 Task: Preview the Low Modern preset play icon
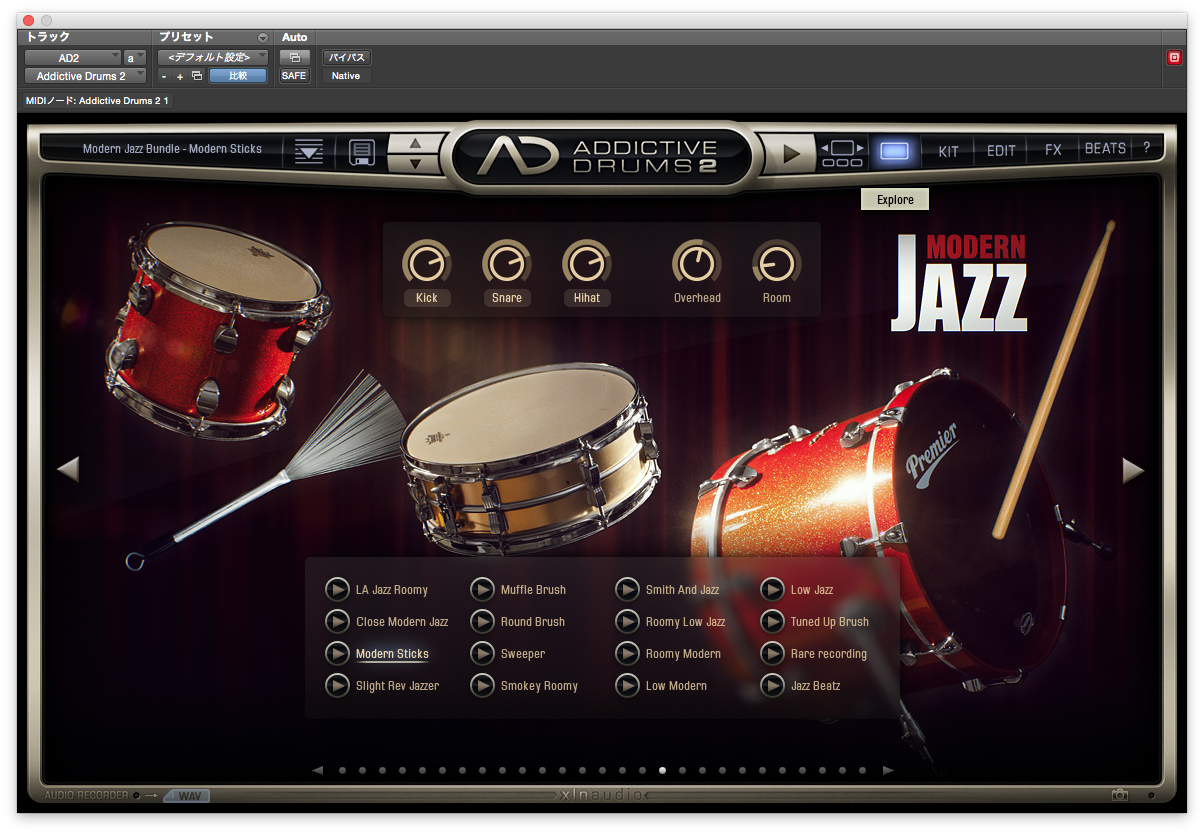pyautogui.click(x=627, y=686)
